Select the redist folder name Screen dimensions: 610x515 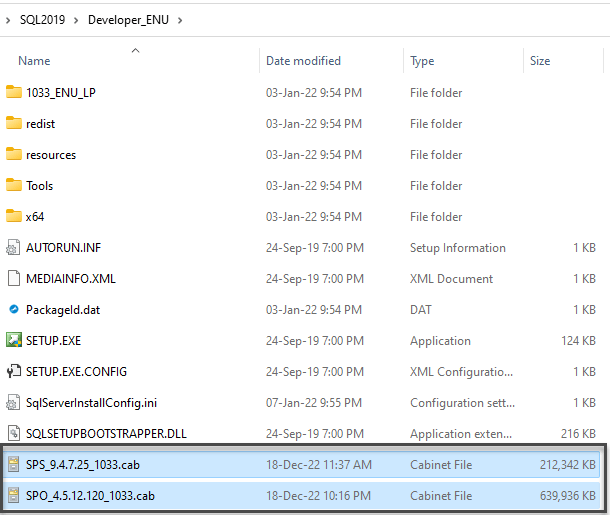tap(40, 124)
